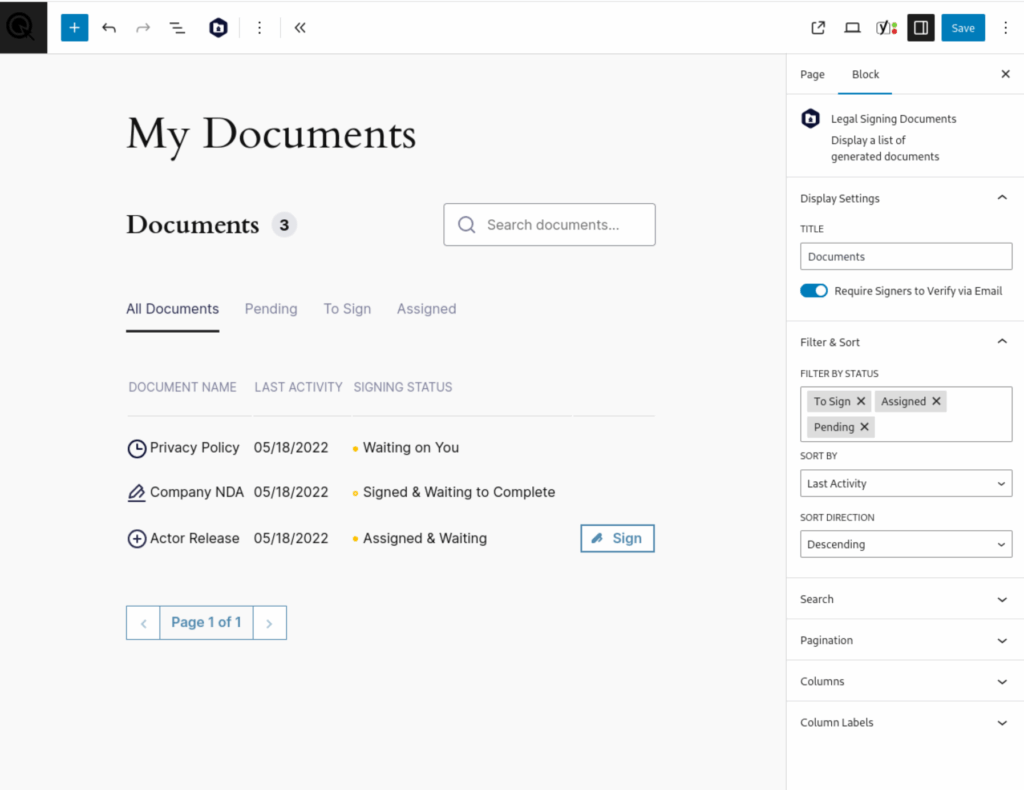The image size is (1024, 790).
Task: Open the Sort By dropdown
Action: (906, 484)
